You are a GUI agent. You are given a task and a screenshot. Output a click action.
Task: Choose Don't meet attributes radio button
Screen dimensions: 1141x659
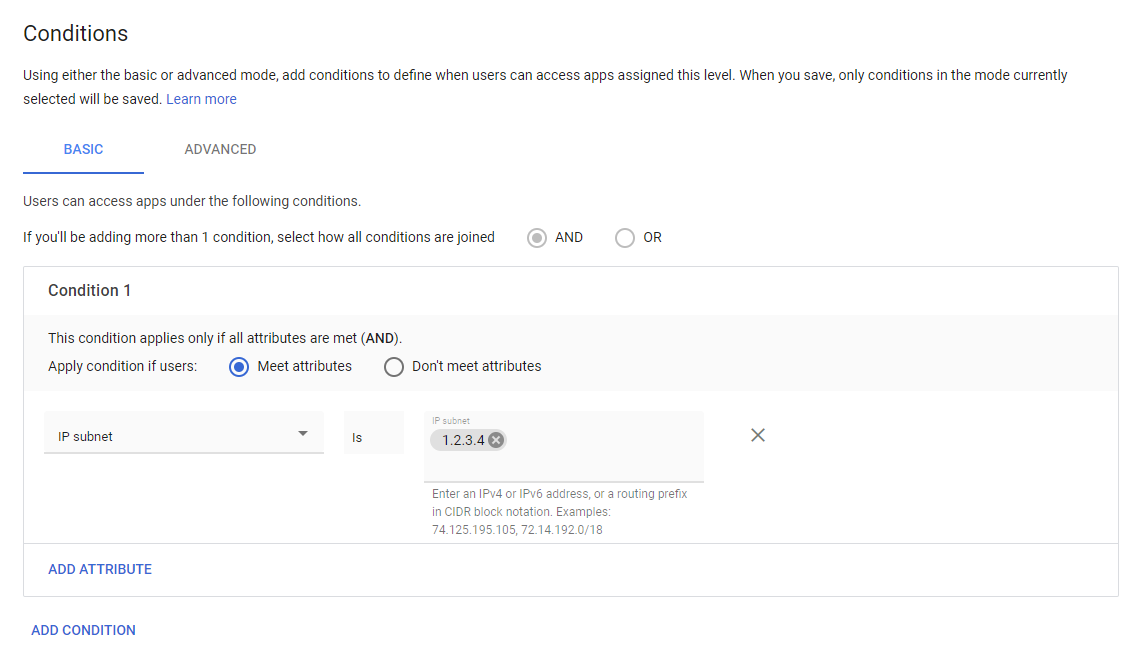(x=394, y=367)
